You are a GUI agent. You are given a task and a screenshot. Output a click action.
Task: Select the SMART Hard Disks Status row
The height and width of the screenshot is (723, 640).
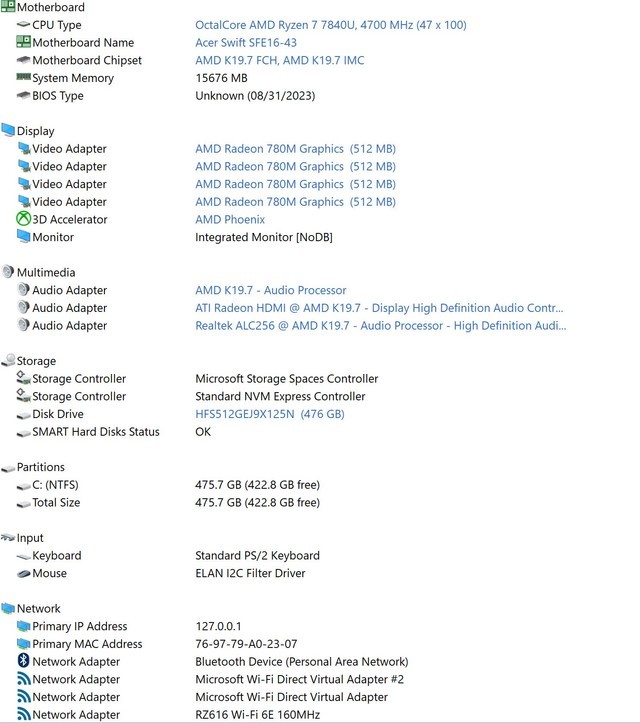[95, 432]
